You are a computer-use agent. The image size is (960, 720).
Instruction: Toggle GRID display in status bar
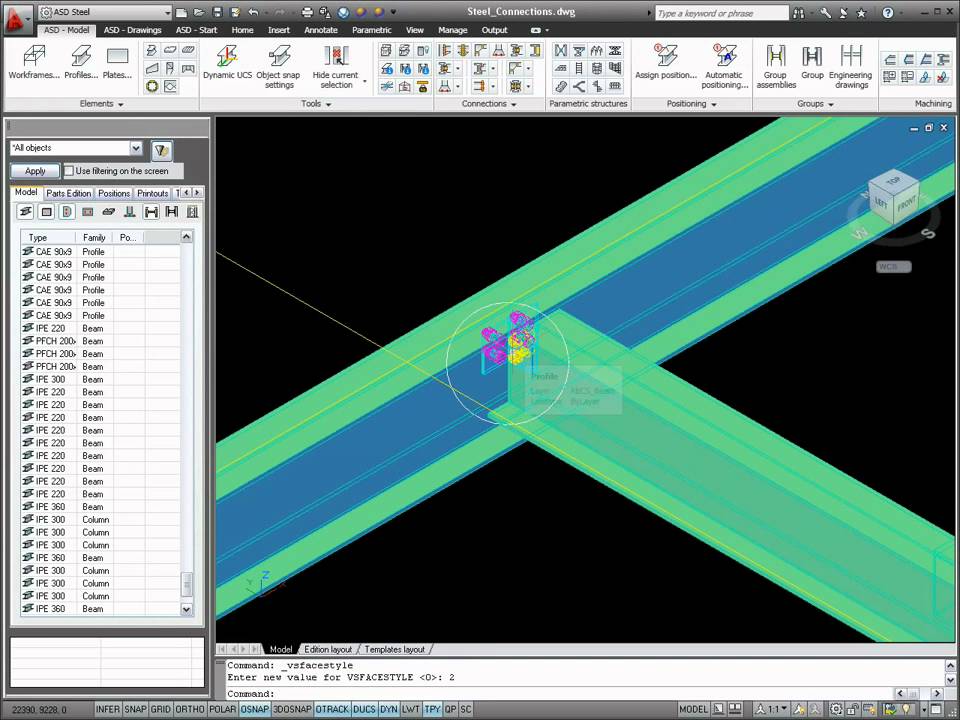point(160,709)
